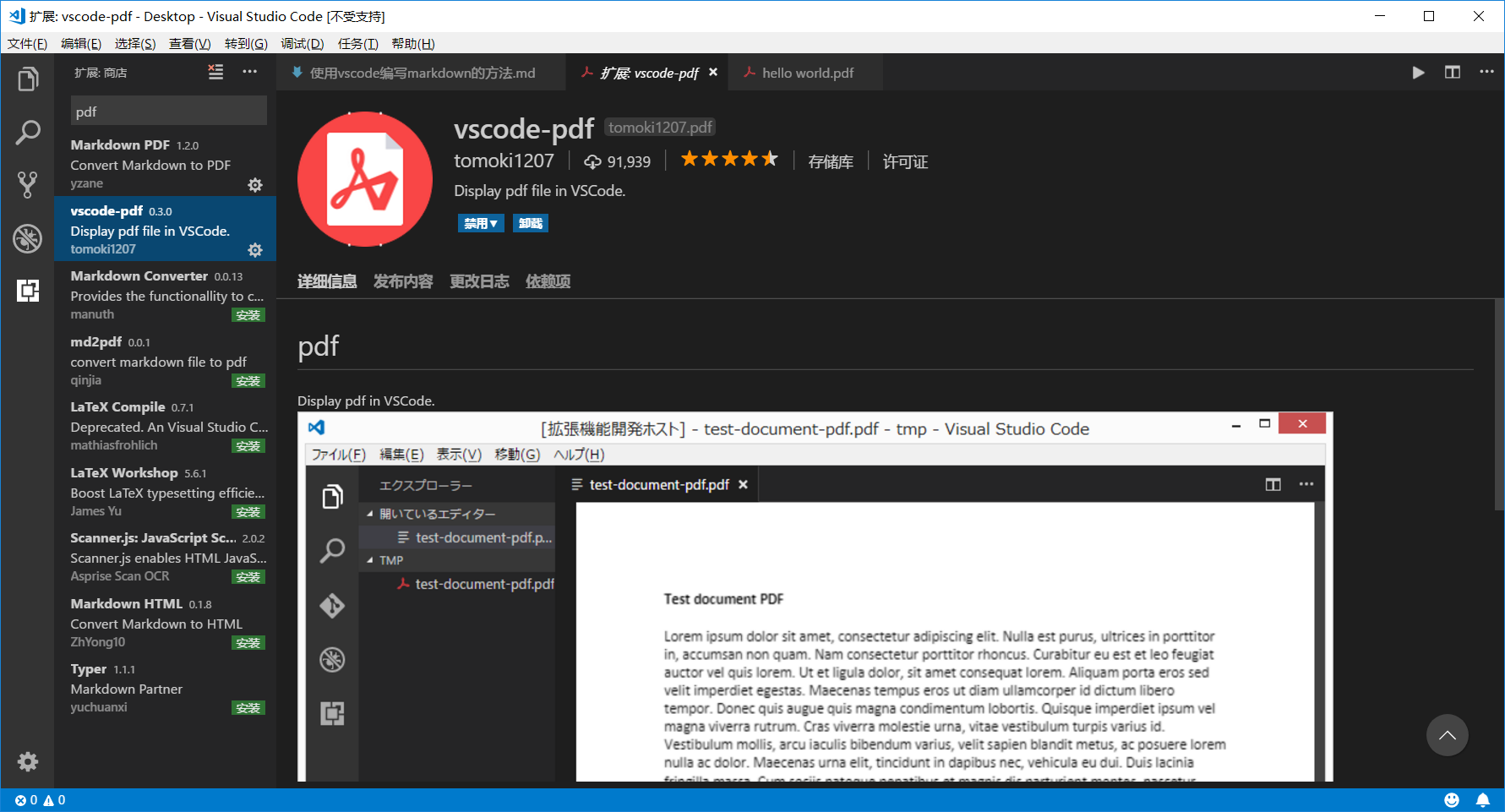Screen dimensions: 1505x812
Task: Switch to the markdown .md file tab
Action: tap(421, 73)
